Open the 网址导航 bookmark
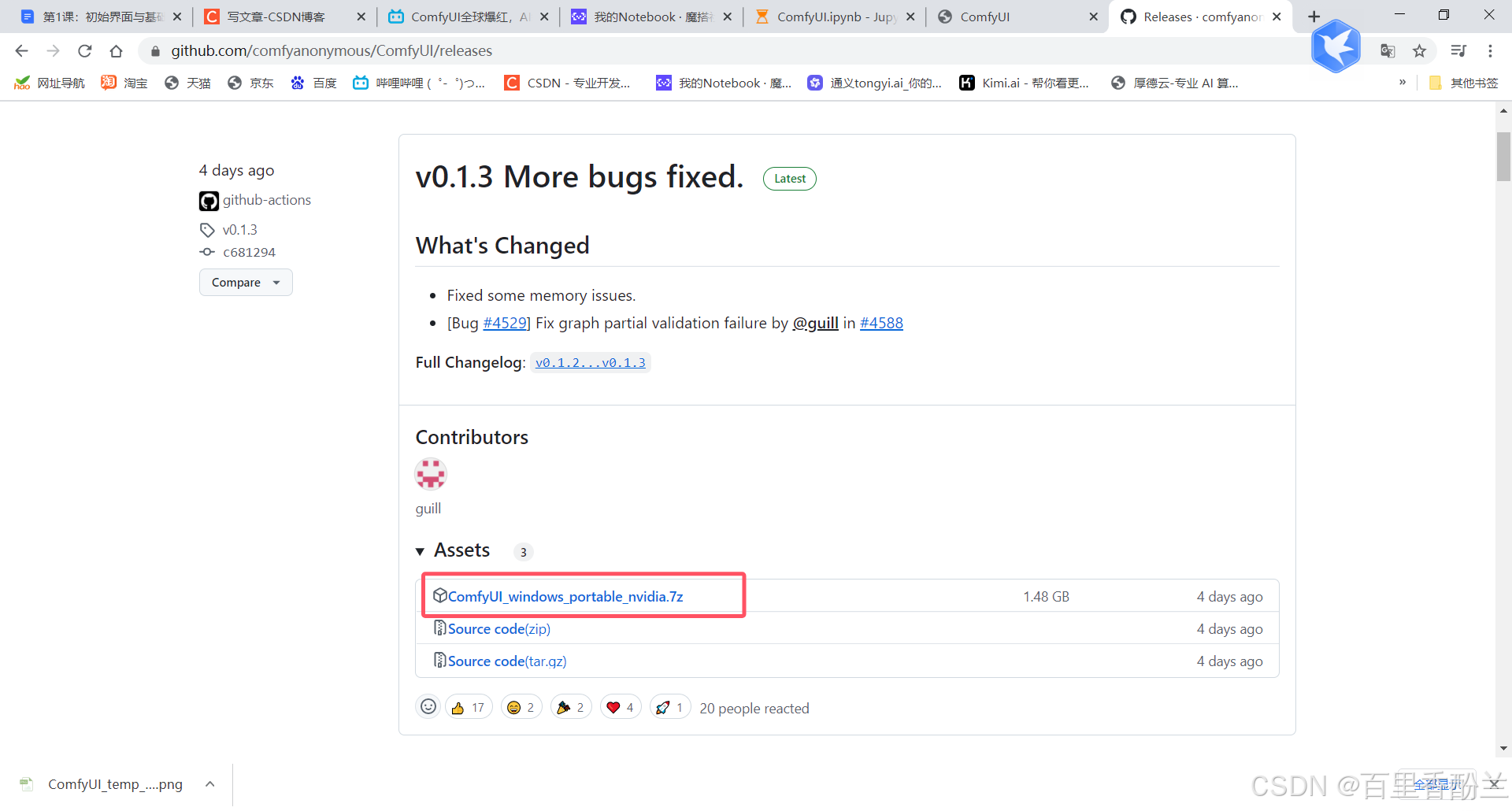 pyautogui.click(x=50, y=83)
